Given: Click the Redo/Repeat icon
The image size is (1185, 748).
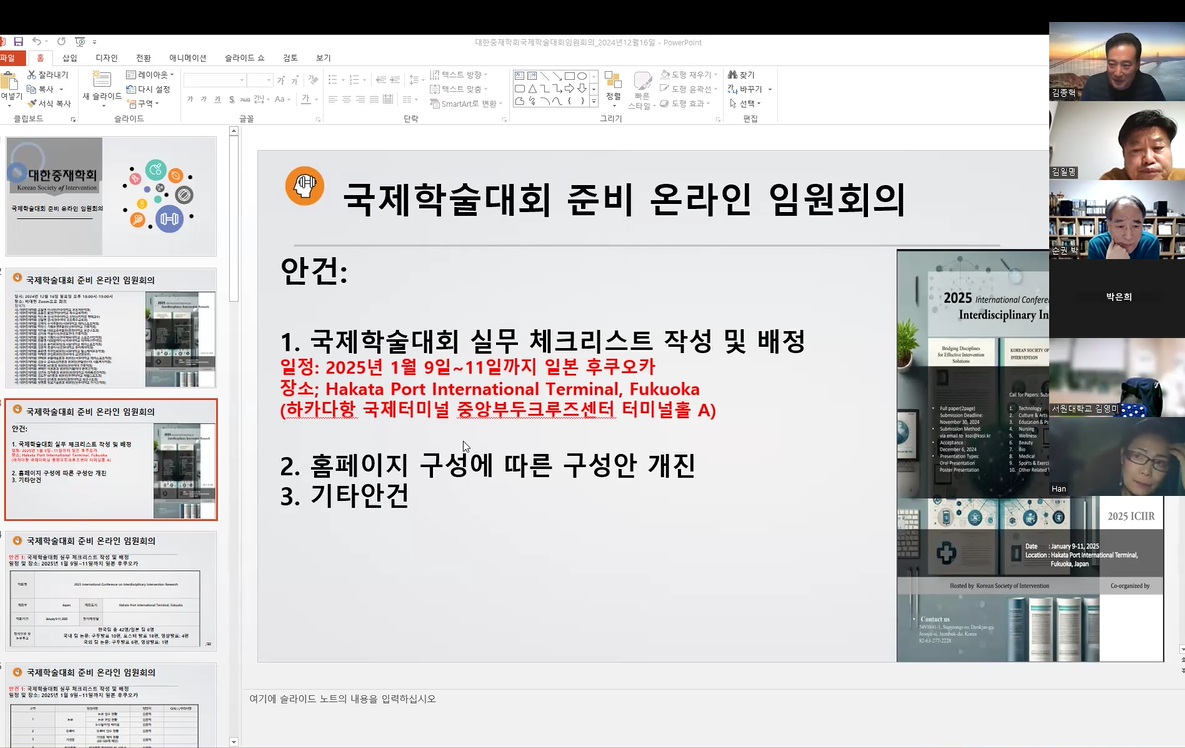Looking at the screenshot, I should click(61, 42).
